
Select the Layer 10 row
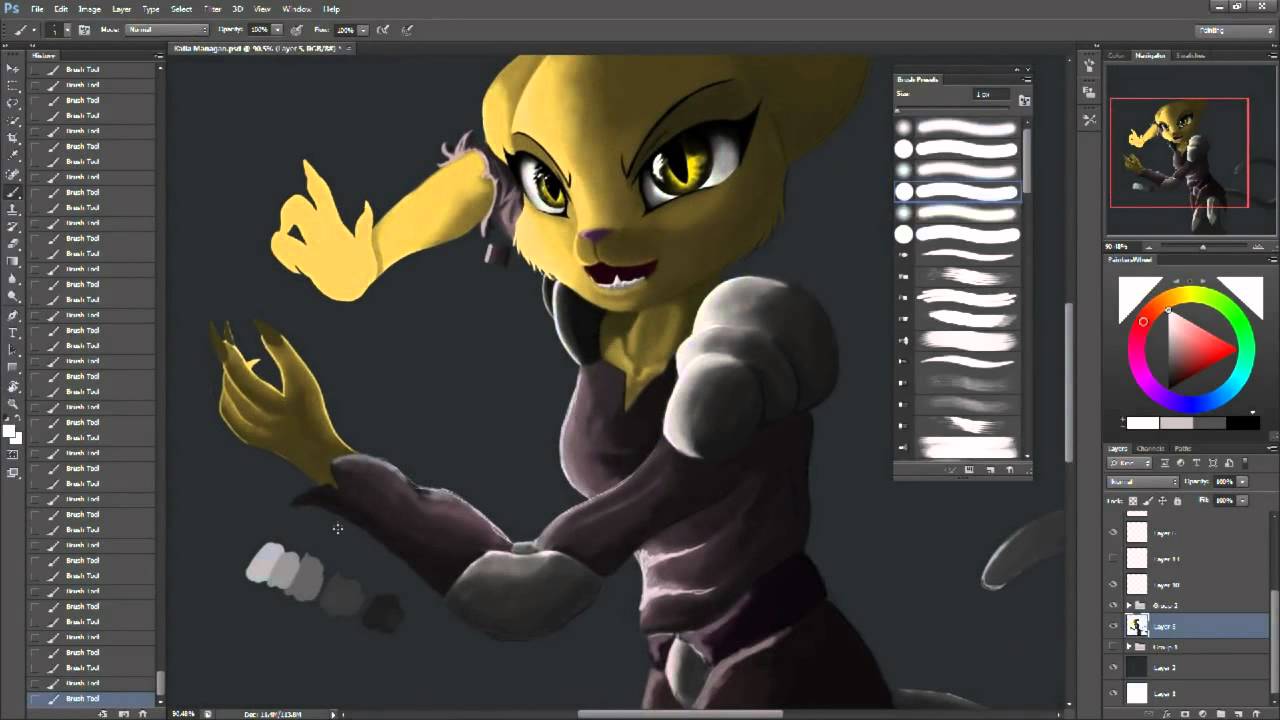click(1188, 585)
